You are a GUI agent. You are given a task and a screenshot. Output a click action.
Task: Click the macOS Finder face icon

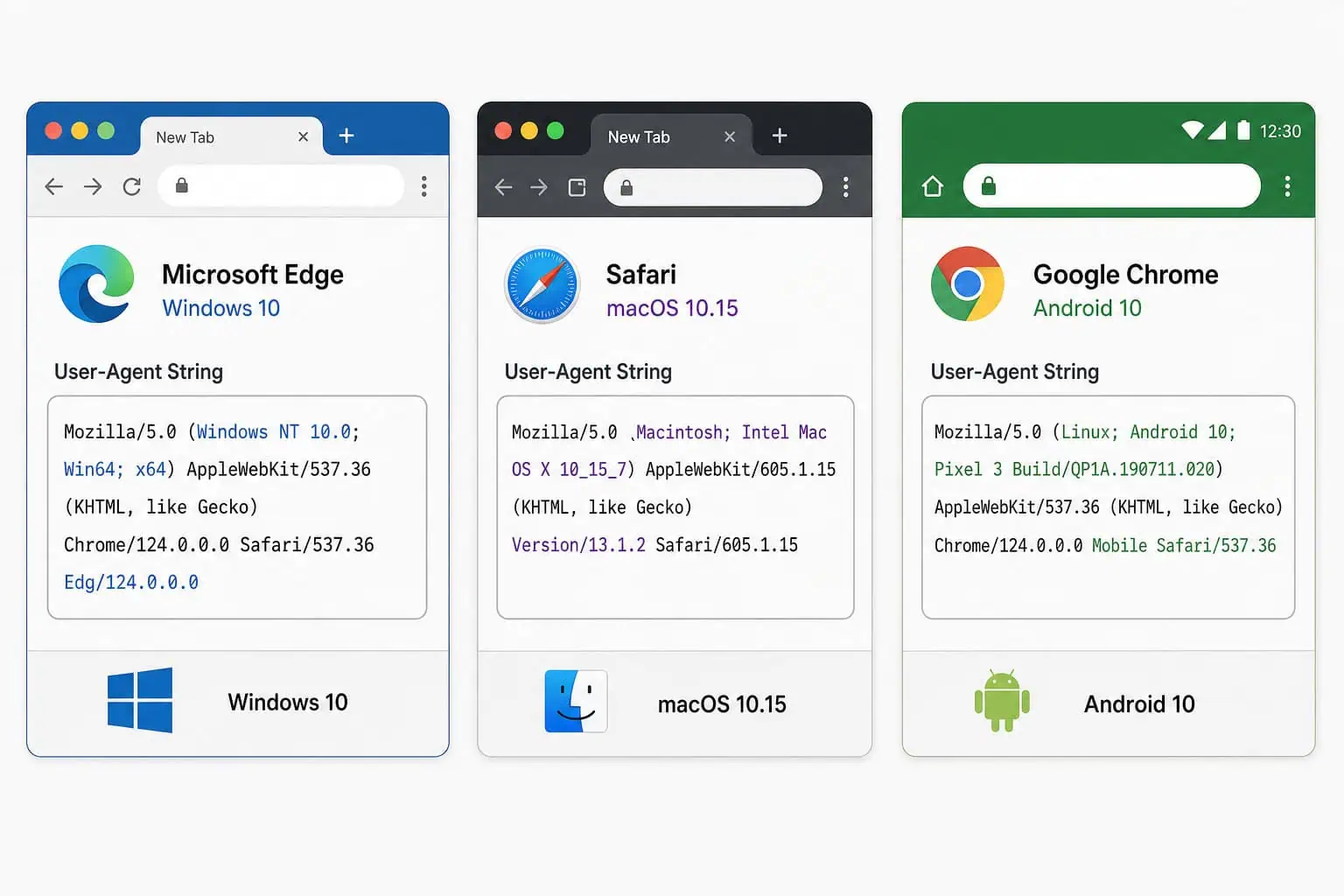pos(576,701)
